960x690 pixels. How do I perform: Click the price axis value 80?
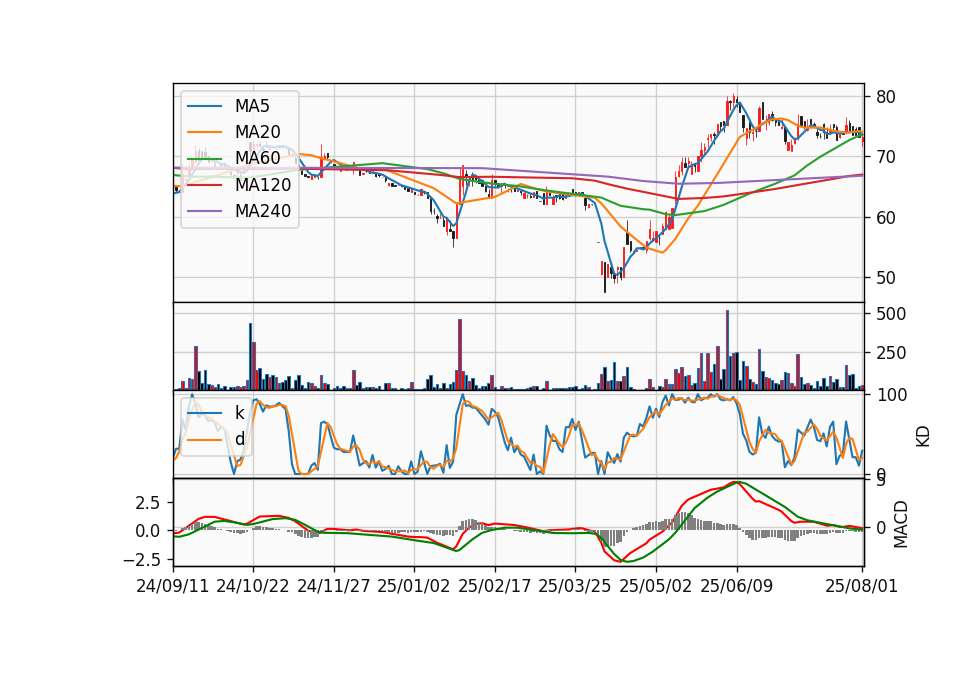[x=885, y=97]
